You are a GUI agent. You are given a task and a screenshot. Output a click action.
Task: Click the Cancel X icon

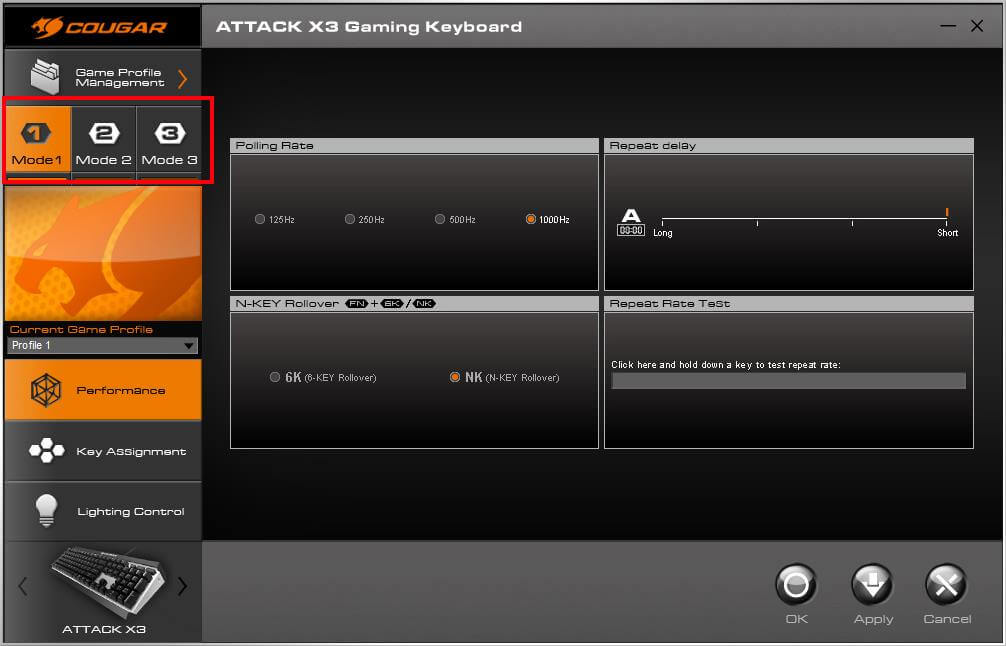(x=946, y=585)
